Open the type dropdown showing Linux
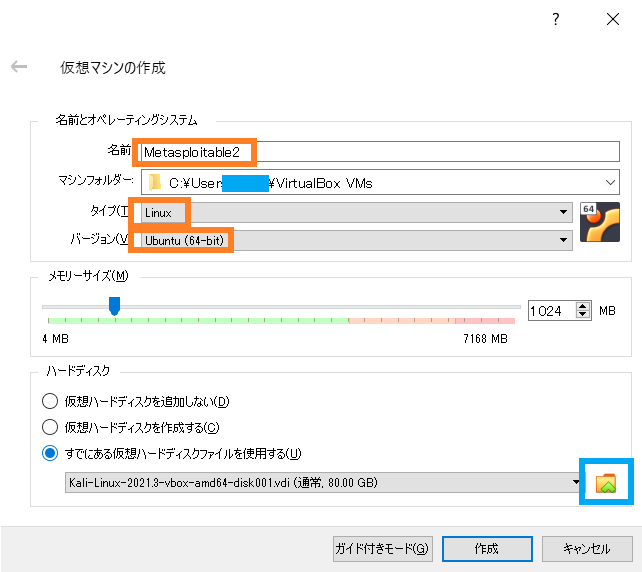 357,213
